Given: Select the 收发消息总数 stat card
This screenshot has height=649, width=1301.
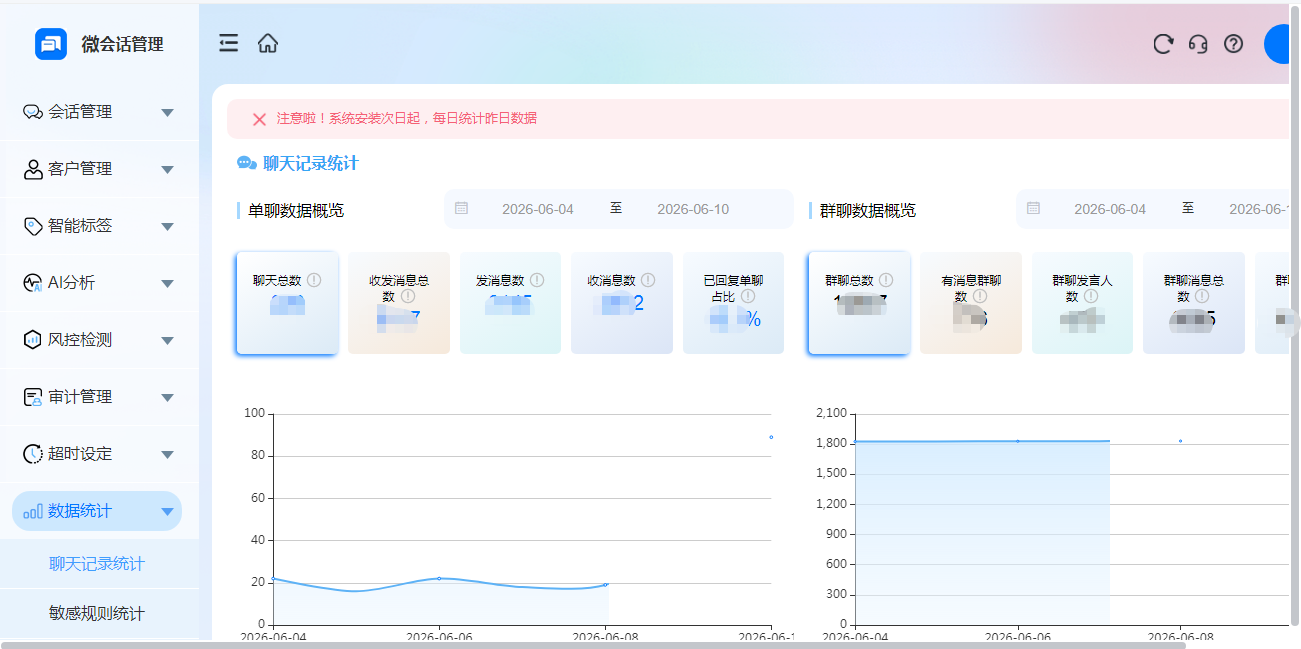Looking at the screenshot, I should coord(399,303).
